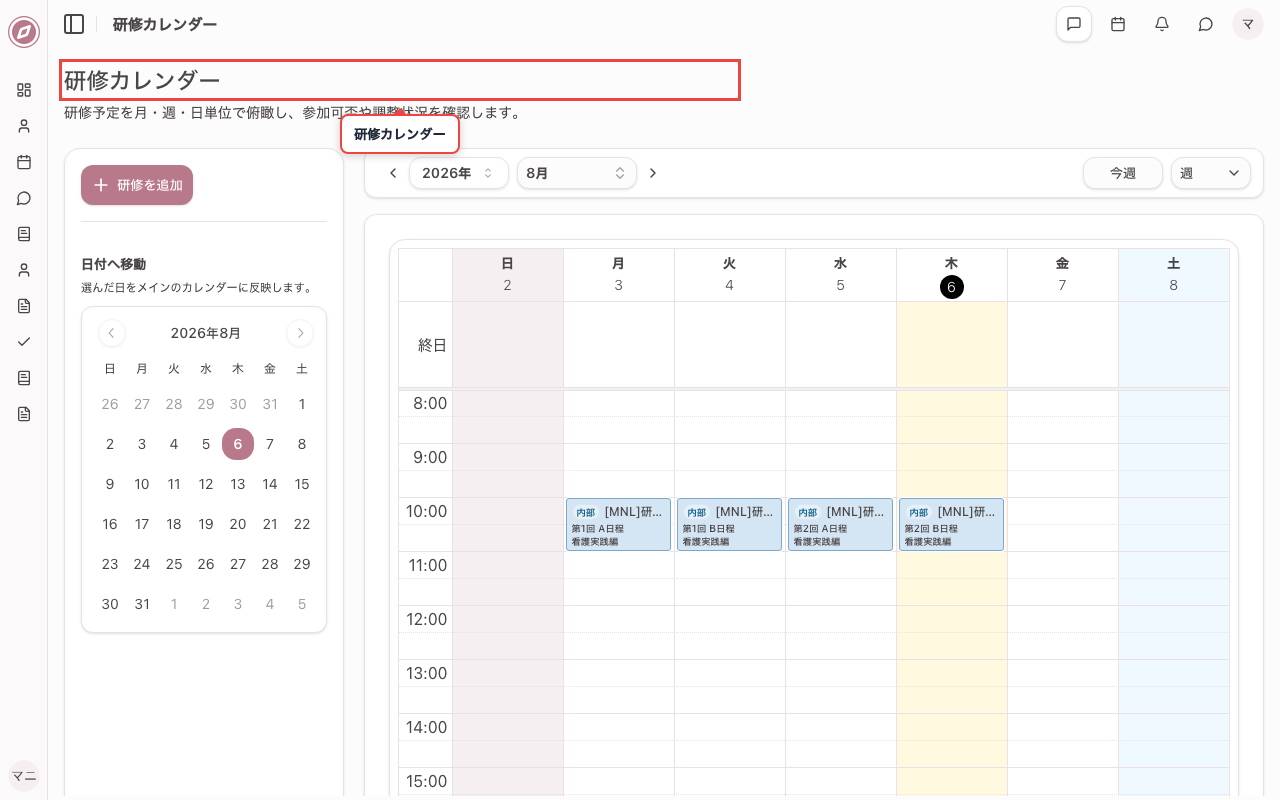Go to previous month in mini calendar
1280x800 pixels.
[x=112, y=333]
